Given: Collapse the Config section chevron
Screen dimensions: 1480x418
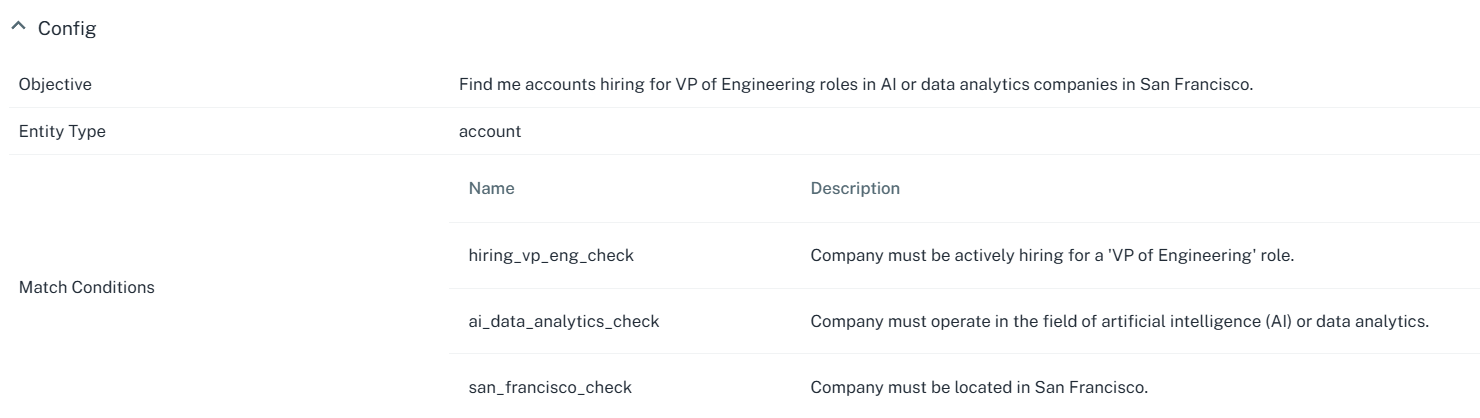Looking at the screenshot, I should click(18, 28).
